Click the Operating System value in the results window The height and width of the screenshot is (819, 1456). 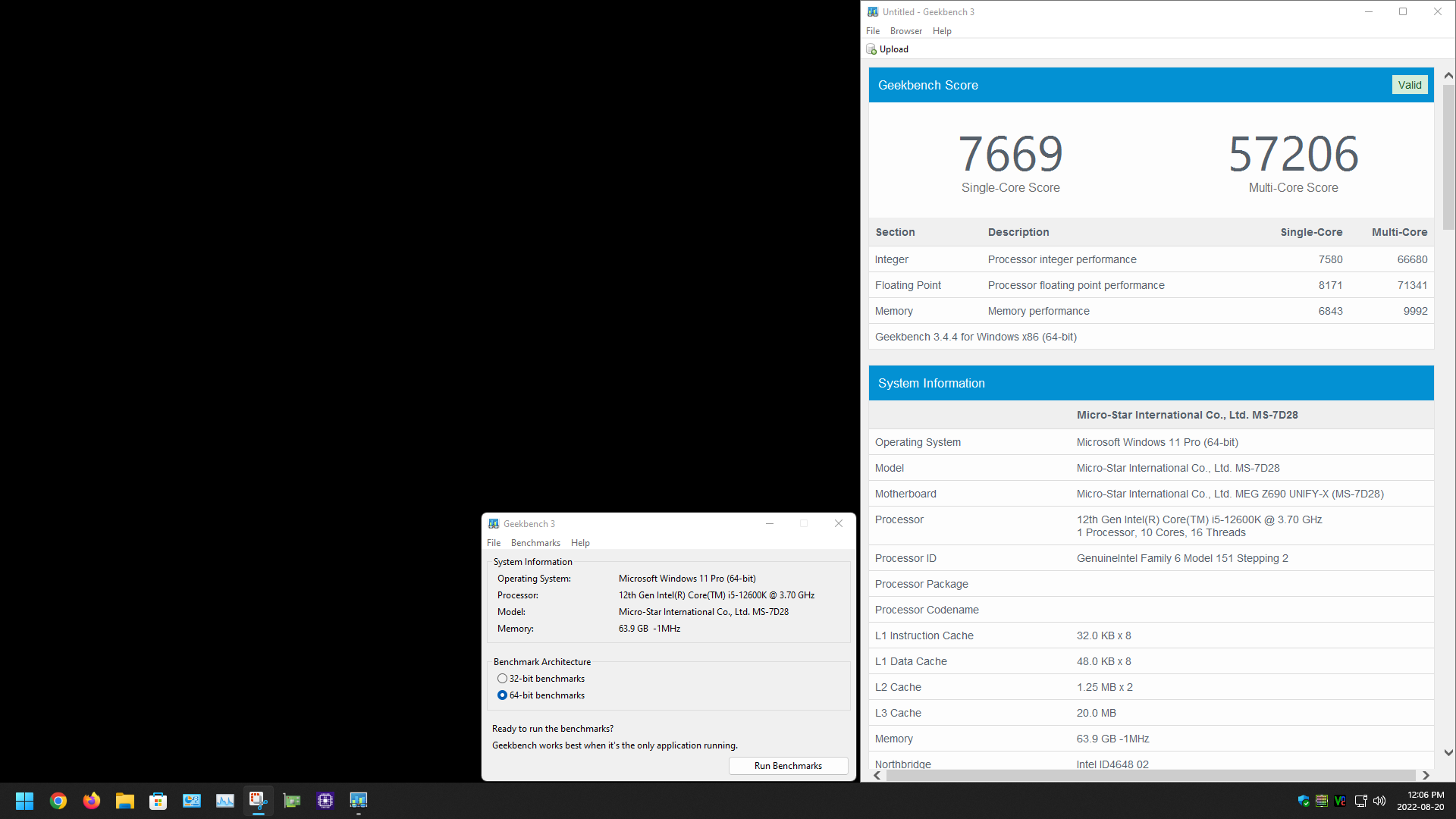(1157, 442)
